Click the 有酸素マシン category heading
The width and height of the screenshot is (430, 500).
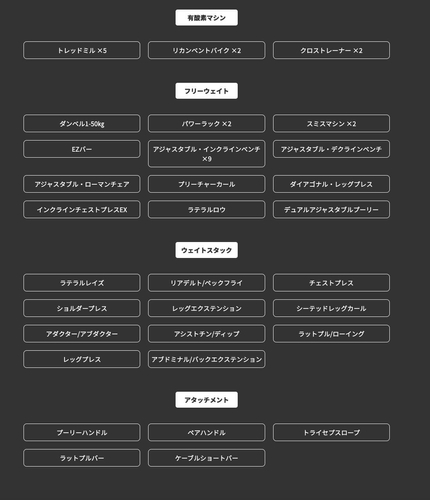point(206,18)
